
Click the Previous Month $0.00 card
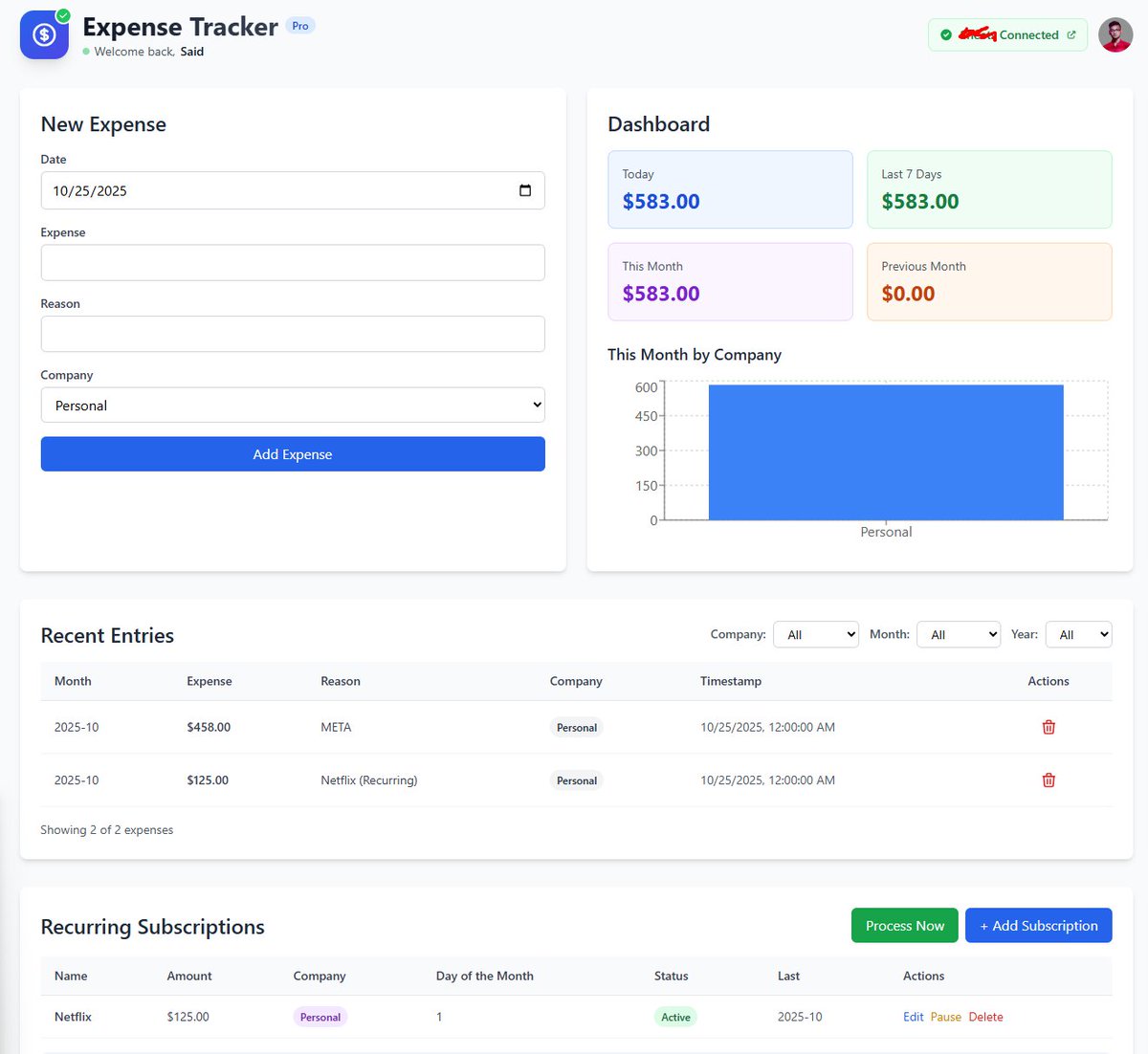click(x=989, y=281)
